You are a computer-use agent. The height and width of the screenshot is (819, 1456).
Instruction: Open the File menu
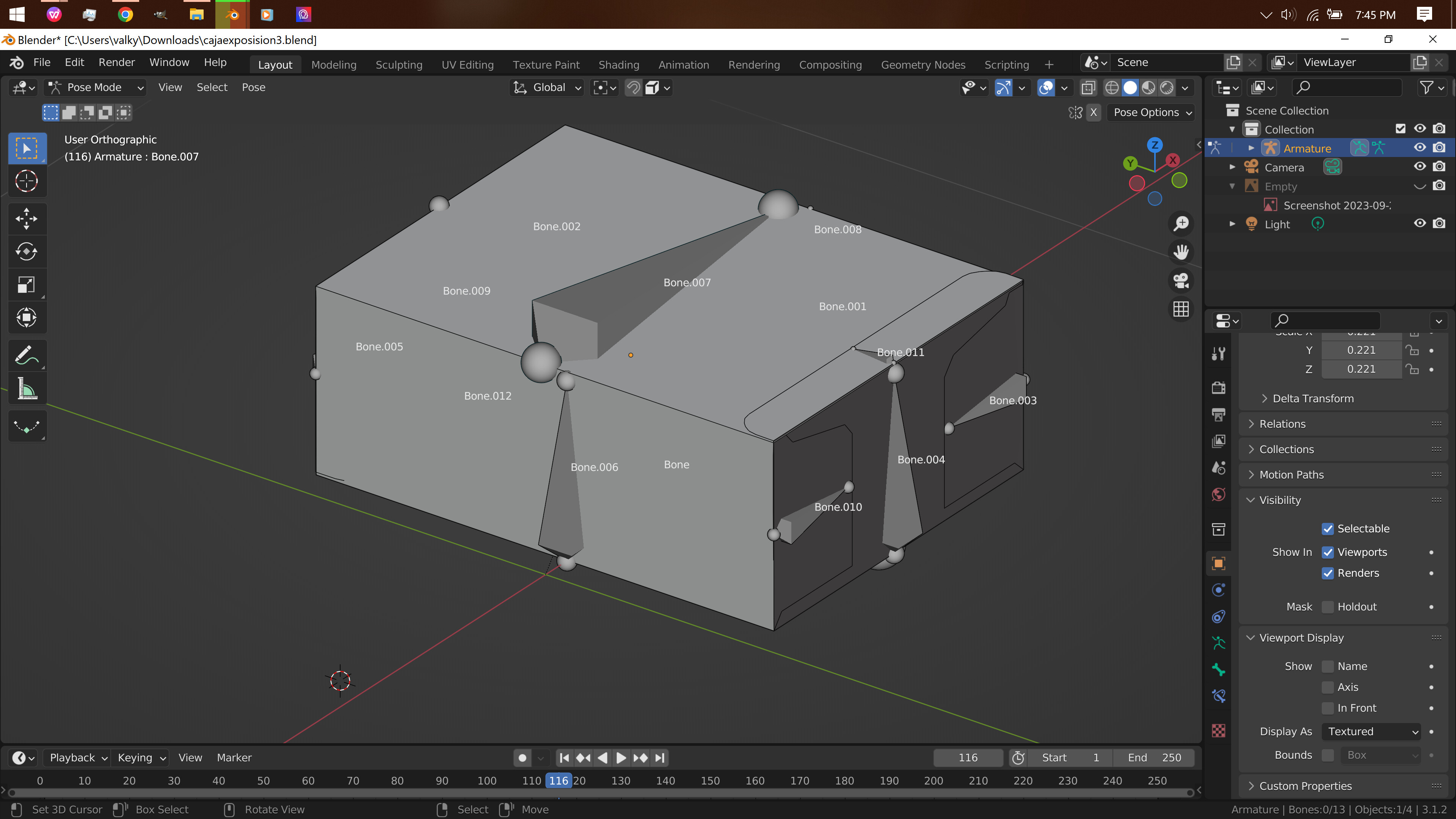point(42,62)
